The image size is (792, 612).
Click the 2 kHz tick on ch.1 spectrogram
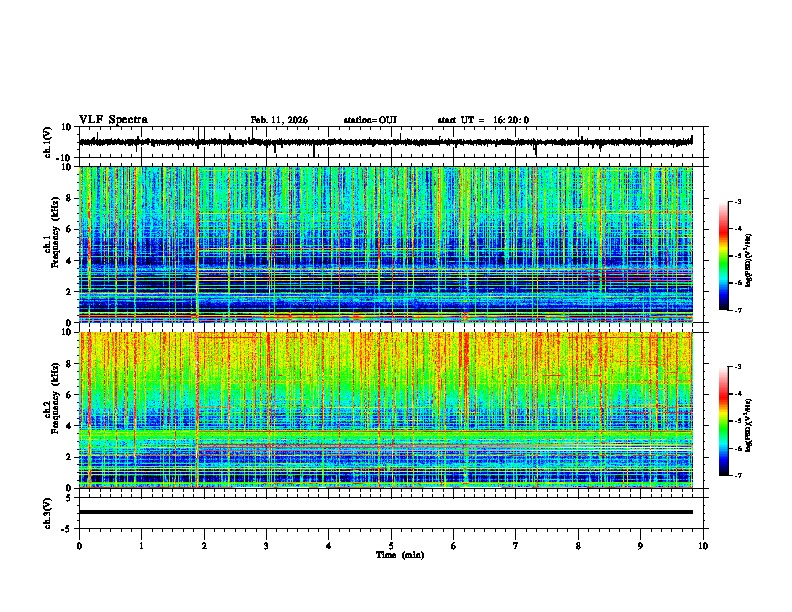[x=70, y=292]
